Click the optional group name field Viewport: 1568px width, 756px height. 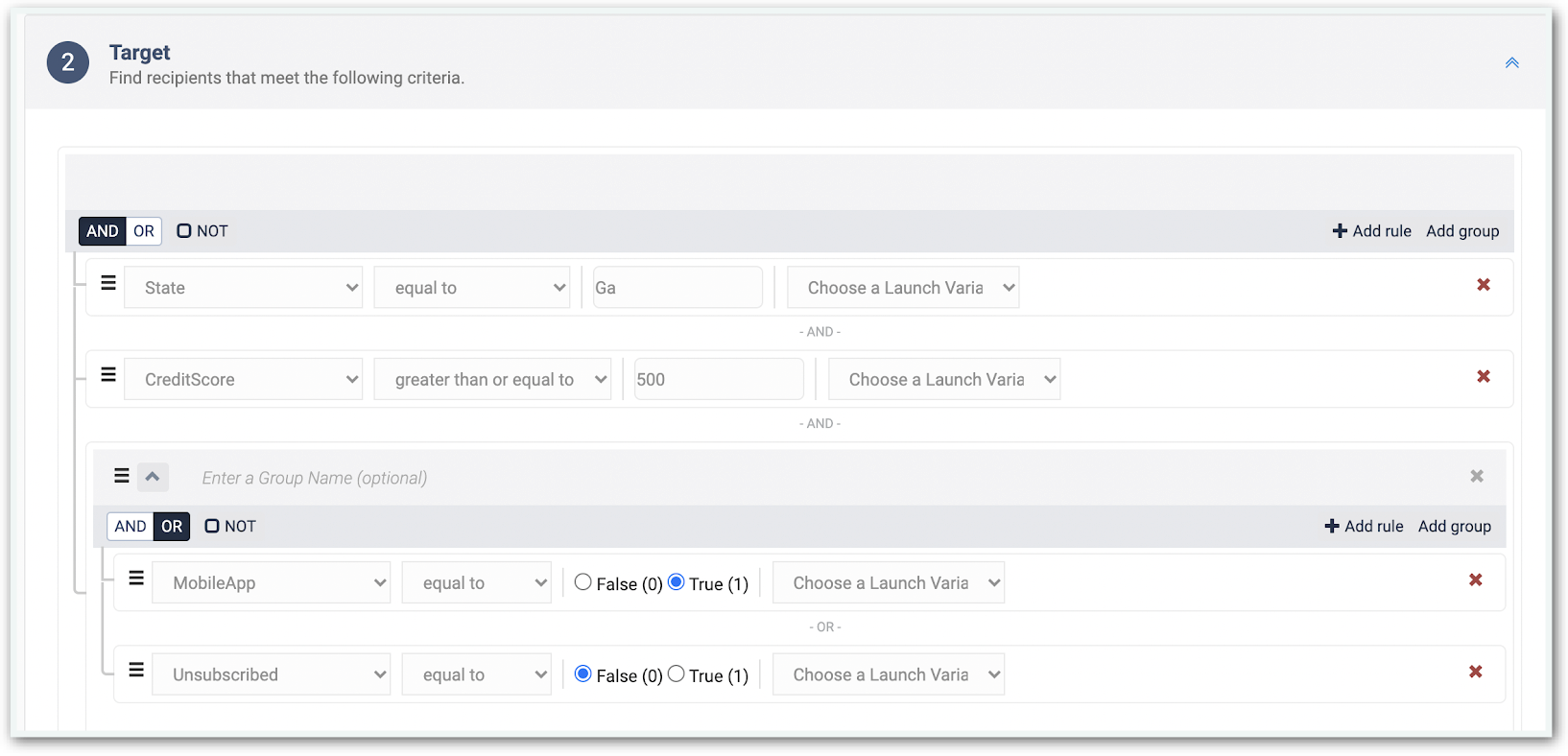[x=314, y=478]
